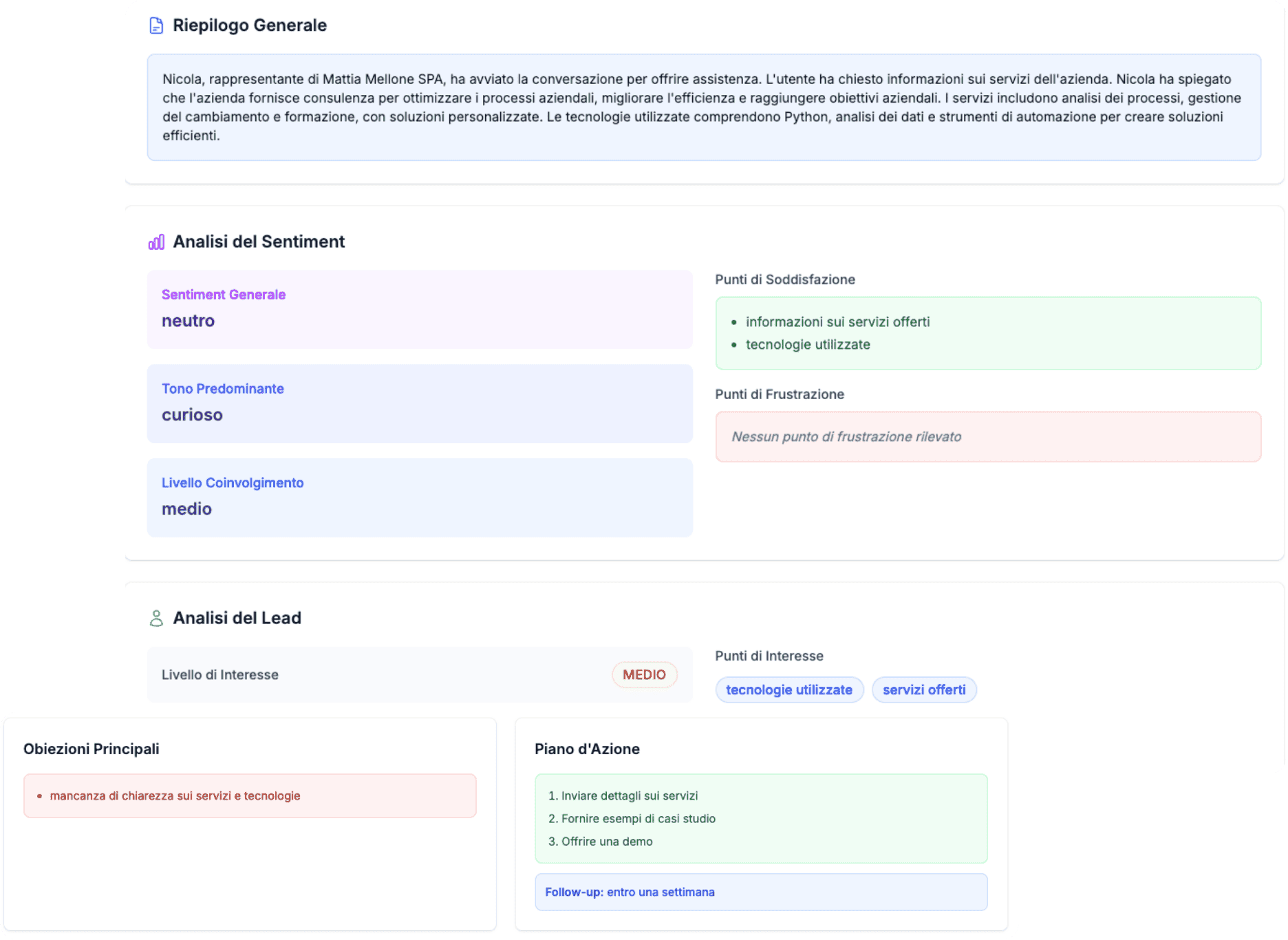Click action step 'Inviare dettagli sui servizi'
The width and height of the screenshot is (1288, 940).
point(629,795)
